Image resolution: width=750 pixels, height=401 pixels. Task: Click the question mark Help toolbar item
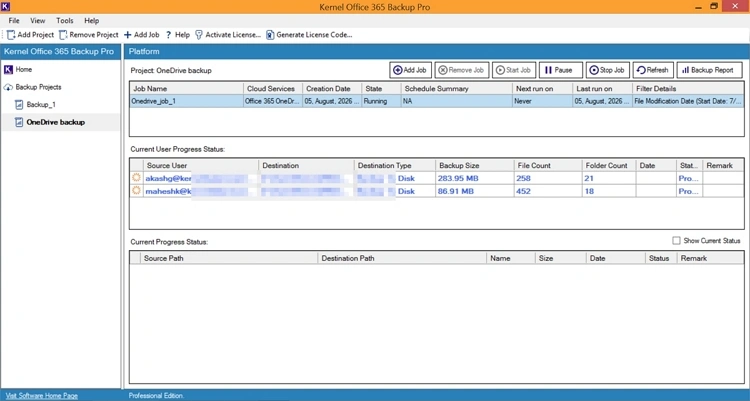(x=178, y=35)
